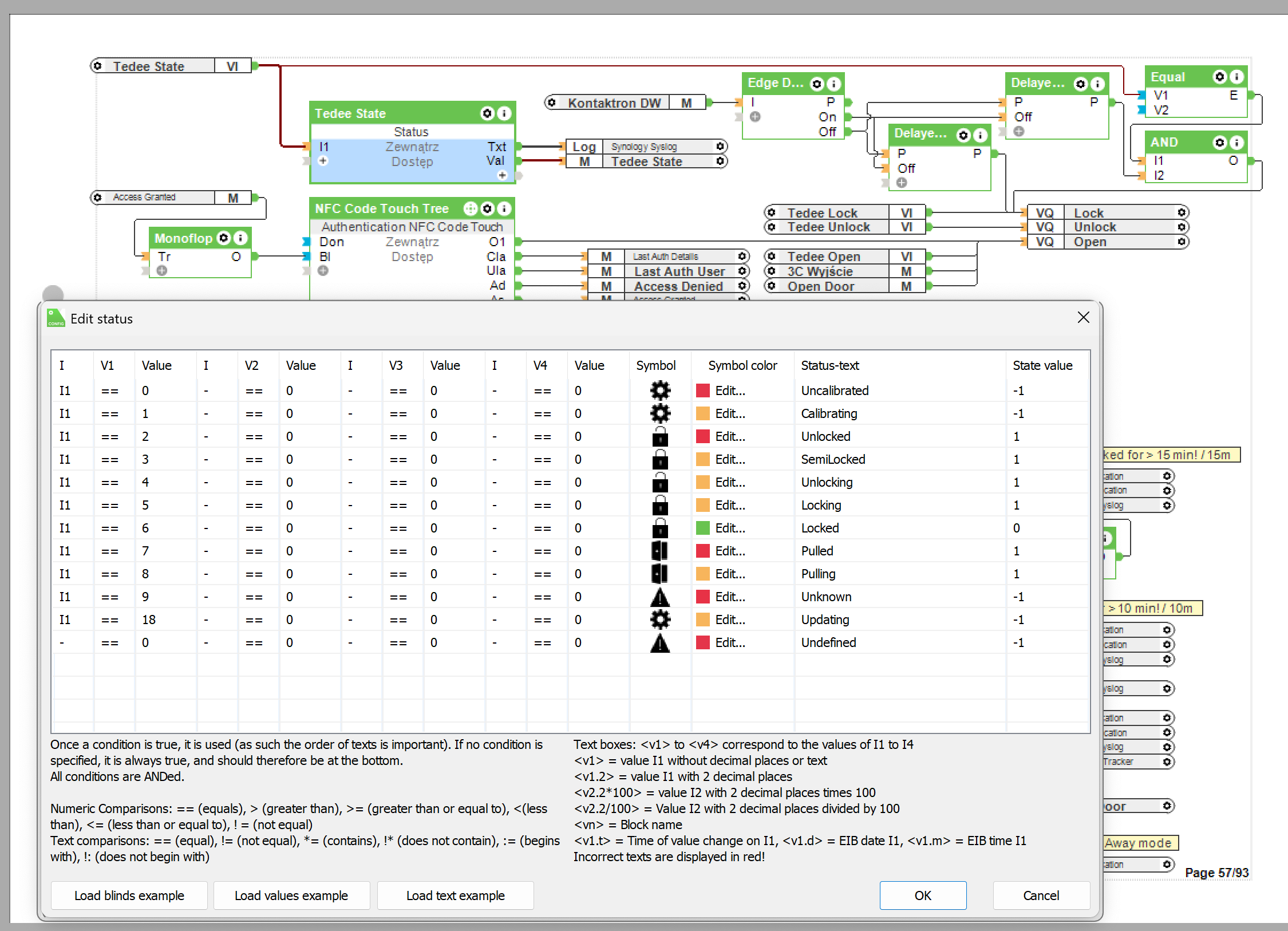This screenshot has height=931, width=1288.
Task: Show info for the Equal block
Action: (1236, 77)
